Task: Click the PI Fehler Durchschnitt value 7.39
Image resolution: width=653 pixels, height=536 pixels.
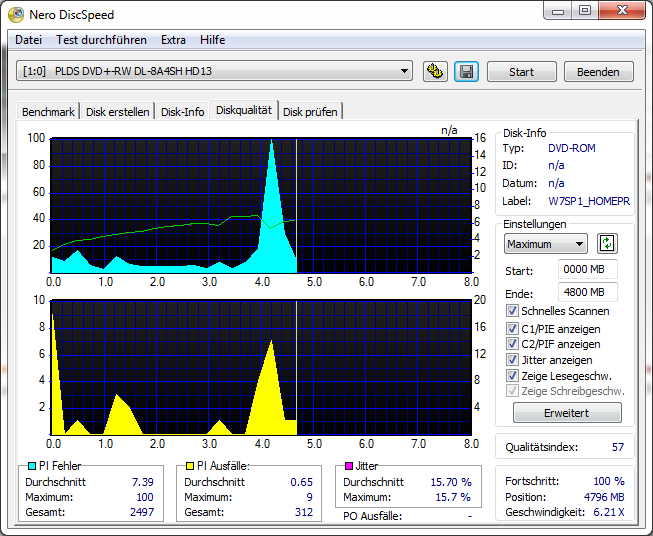Action: (143, 482)
